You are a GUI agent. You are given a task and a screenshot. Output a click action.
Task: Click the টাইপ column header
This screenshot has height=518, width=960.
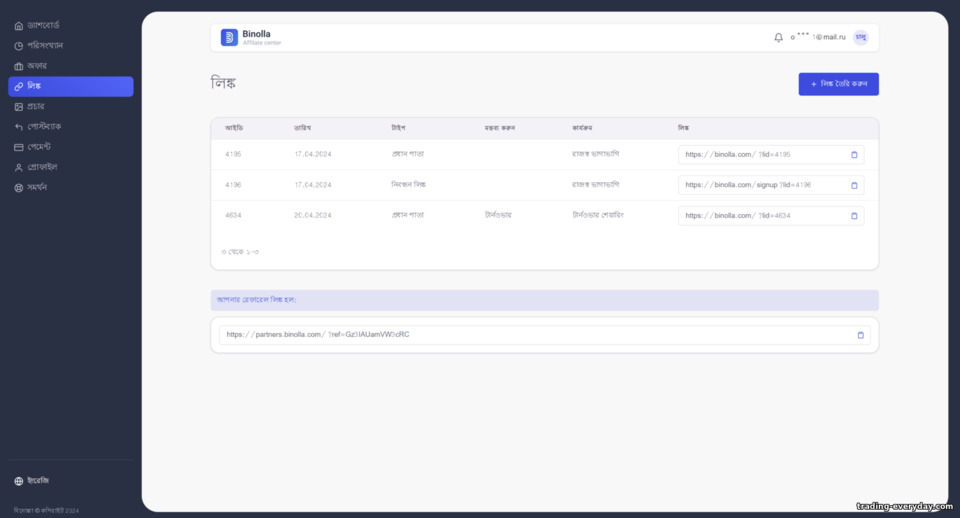pyautogui.click(x=399, y=128)
